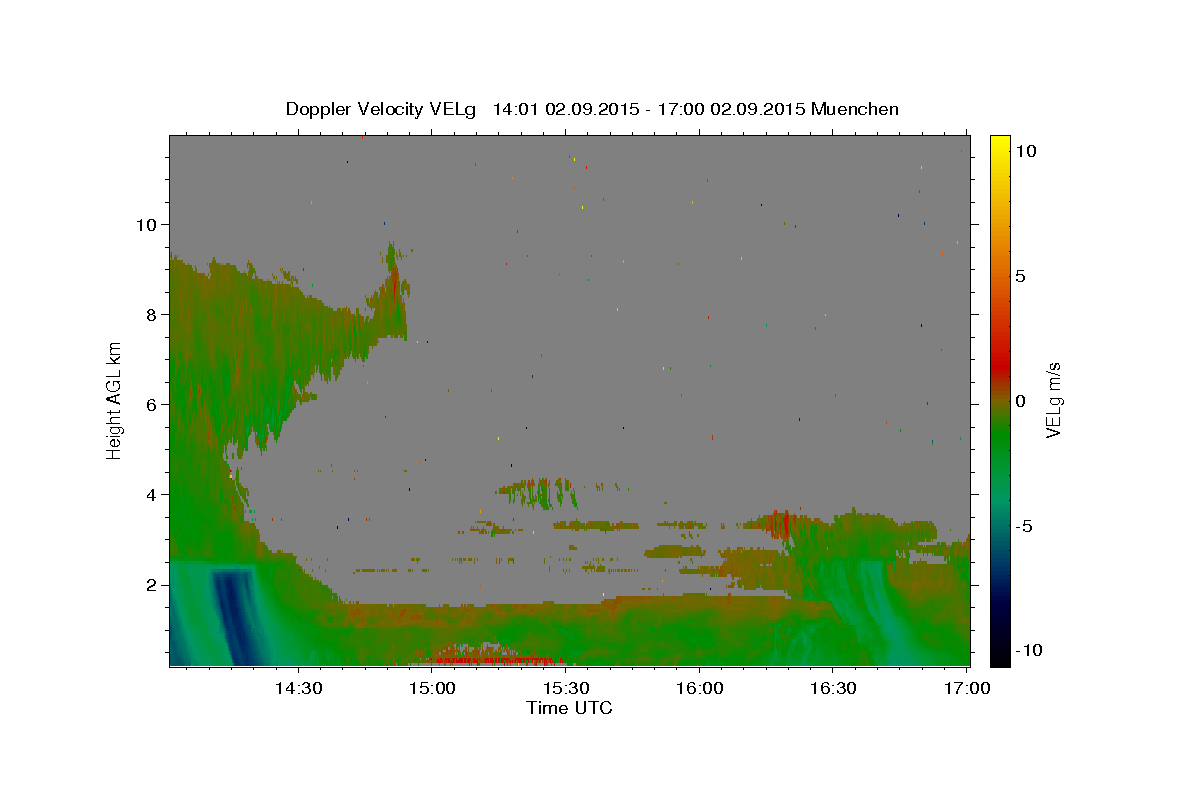The width and height of the screenshot is (1200, 800).
Task: Click the colorbar tick label 0
Action: [x=1020, y=401]
